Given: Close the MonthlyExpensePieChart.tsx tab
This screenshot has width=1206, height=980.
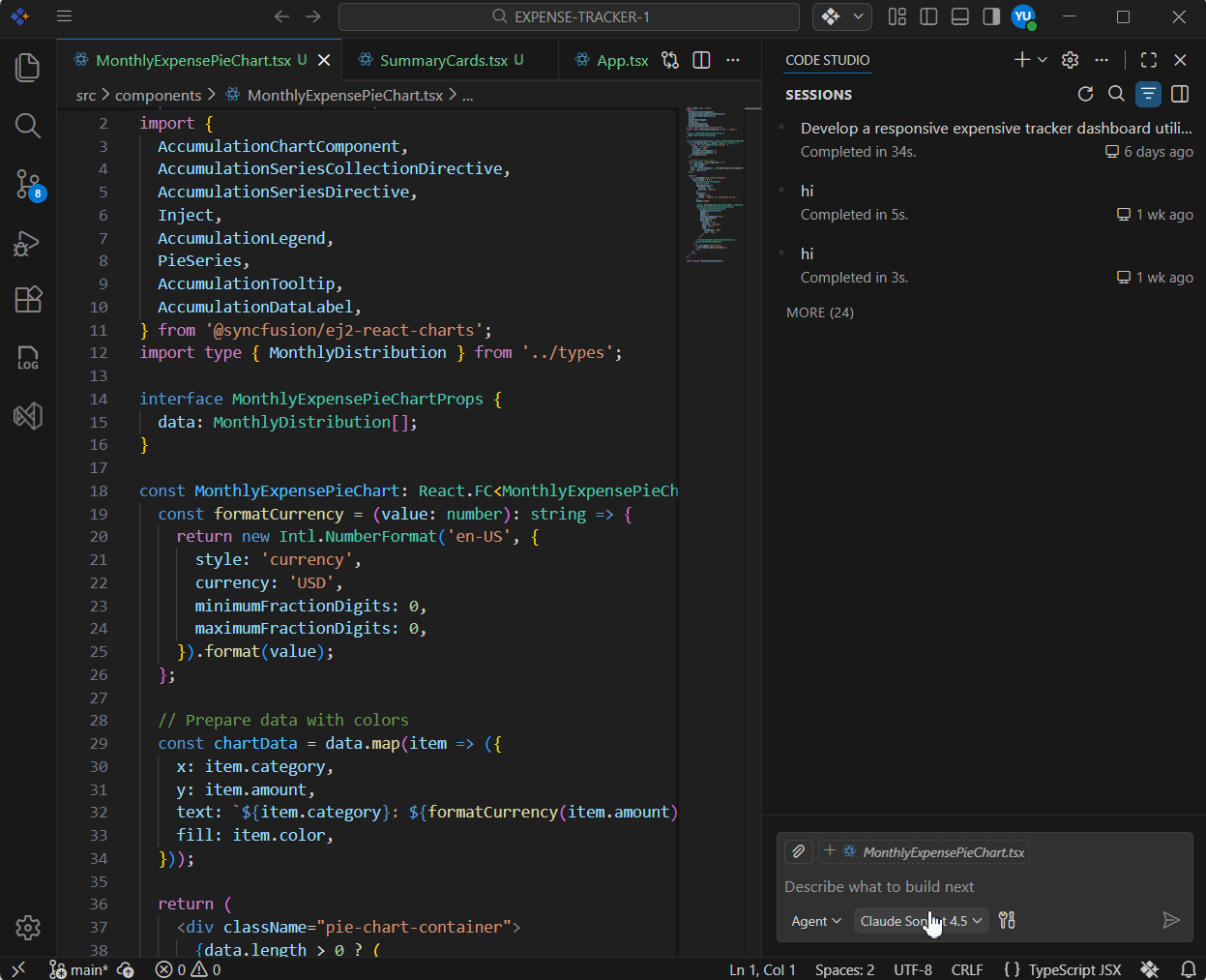Looking at the screenshot, I should (x=325, y=60).
